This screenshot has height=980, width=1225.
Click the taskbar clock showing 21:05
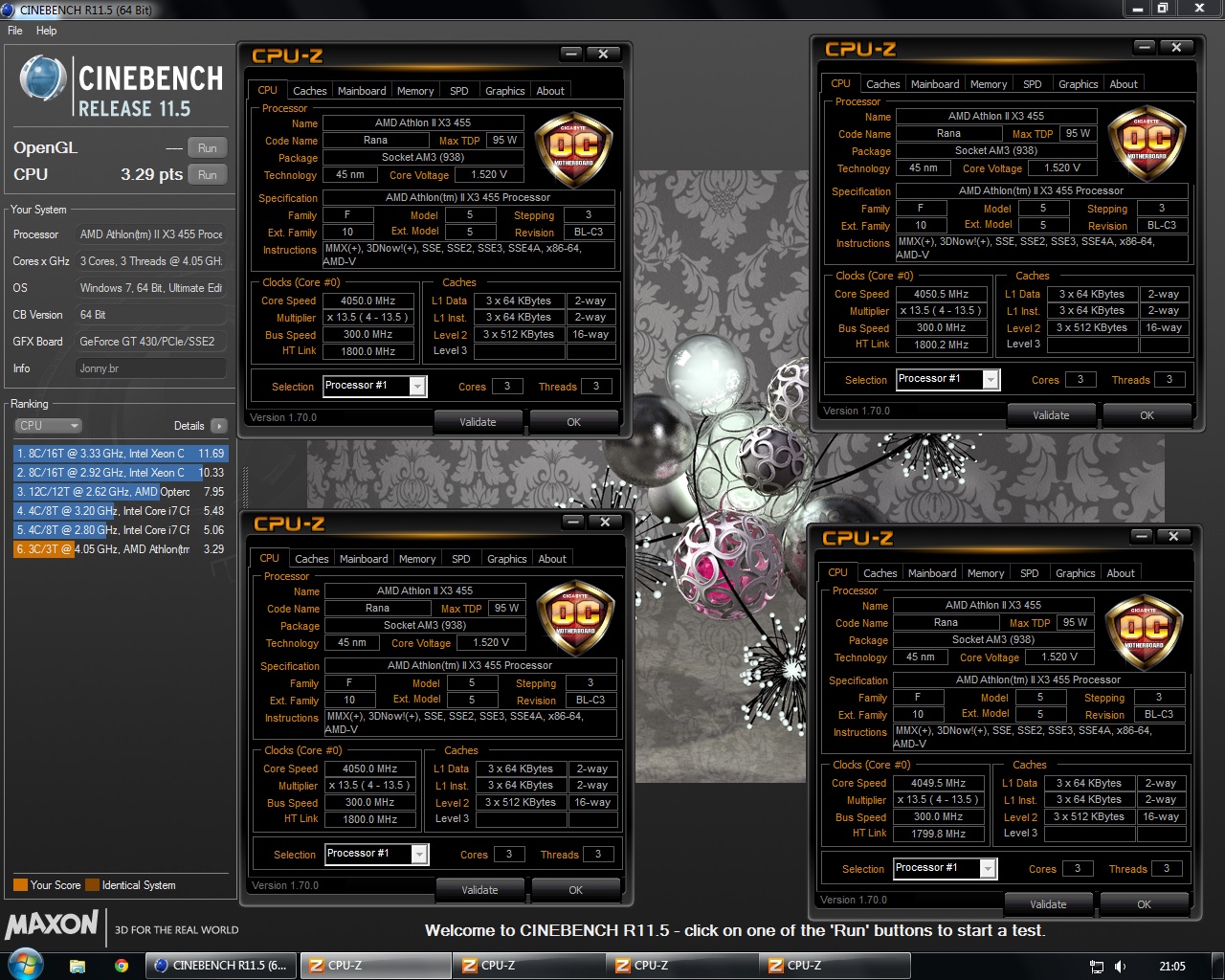[x=1172, y=967]
